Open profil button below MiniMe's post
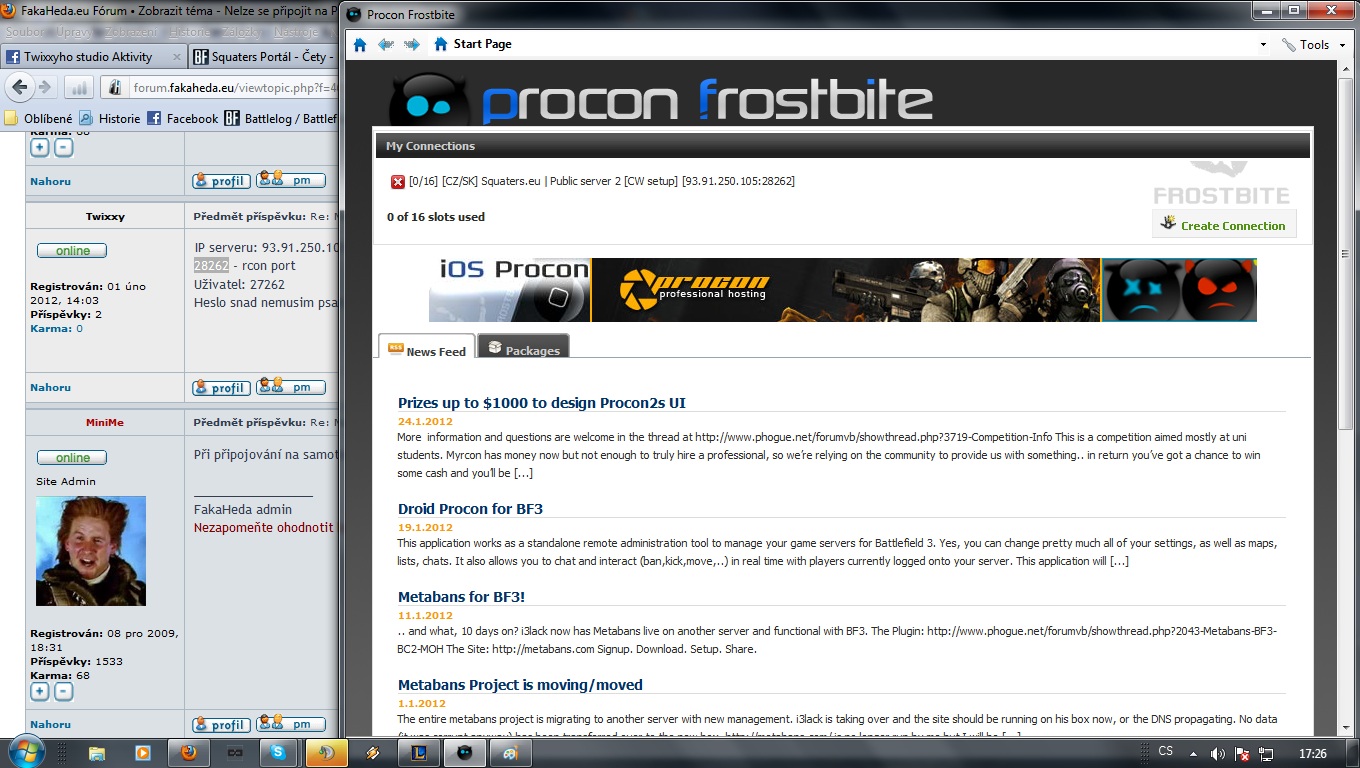 tap(221, 724)
